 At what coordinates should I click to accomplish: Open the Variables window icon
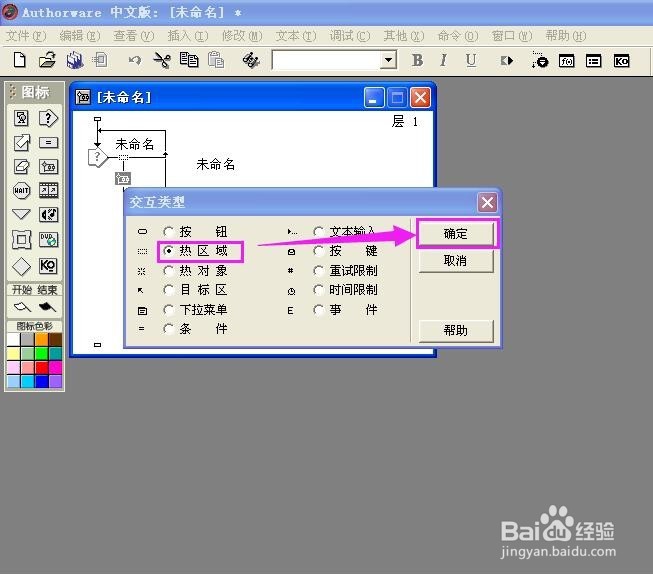(593, 61)
